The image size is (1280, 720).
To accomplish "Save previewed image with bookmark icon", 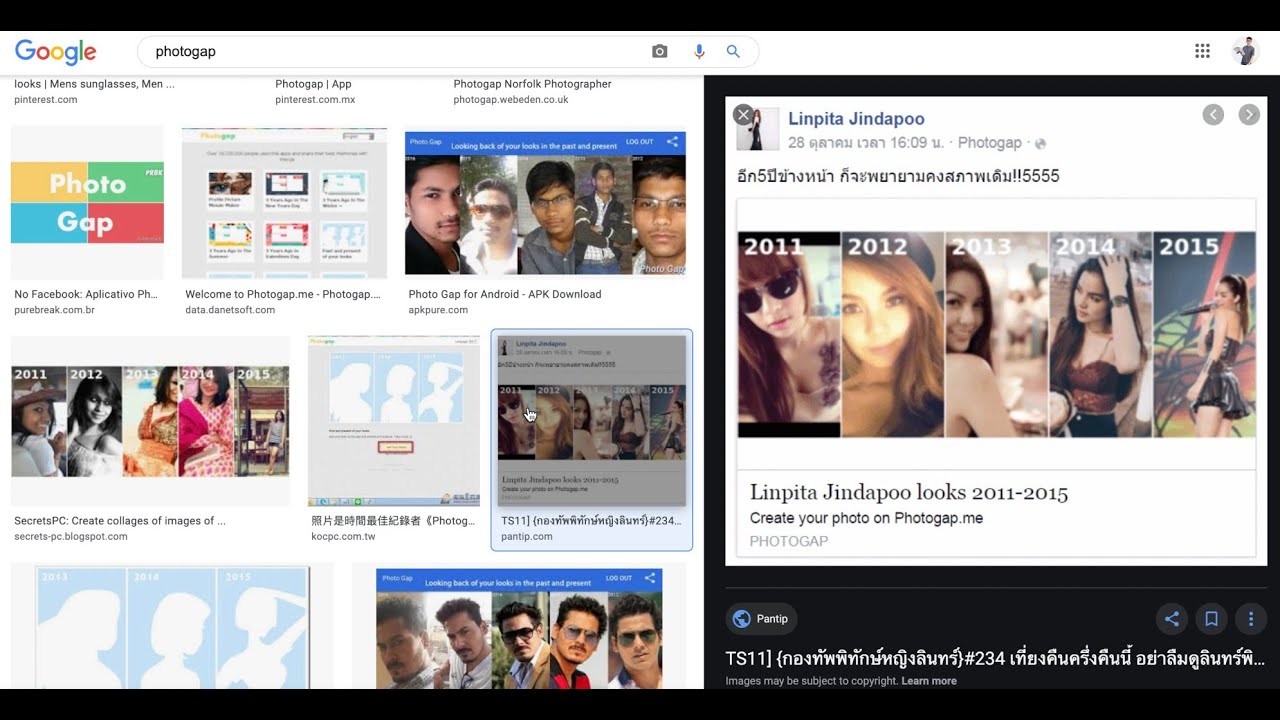I will [x=1211, y=619].
